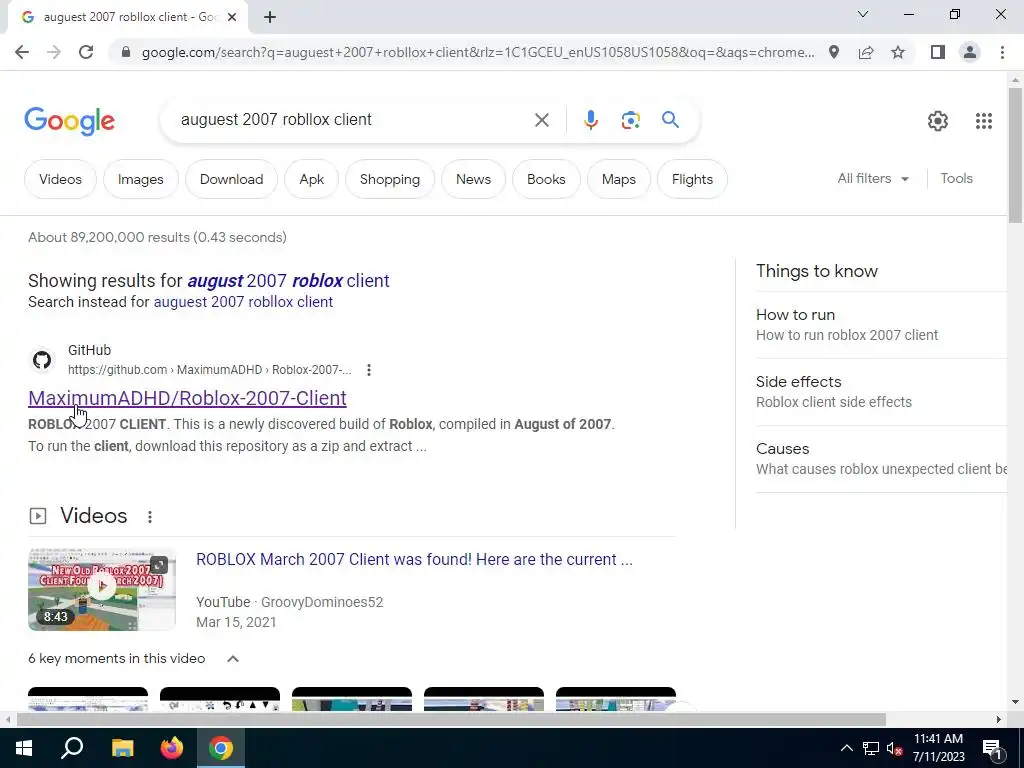Open the notification center icon

[991, 748]
